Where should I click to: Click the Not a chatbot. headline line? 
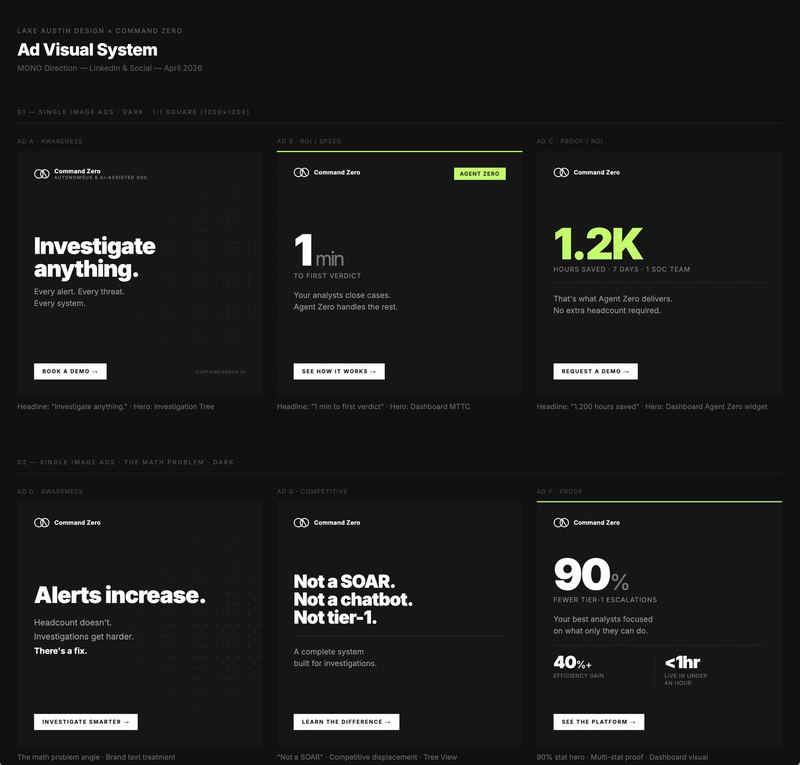(x=353, y=599)
